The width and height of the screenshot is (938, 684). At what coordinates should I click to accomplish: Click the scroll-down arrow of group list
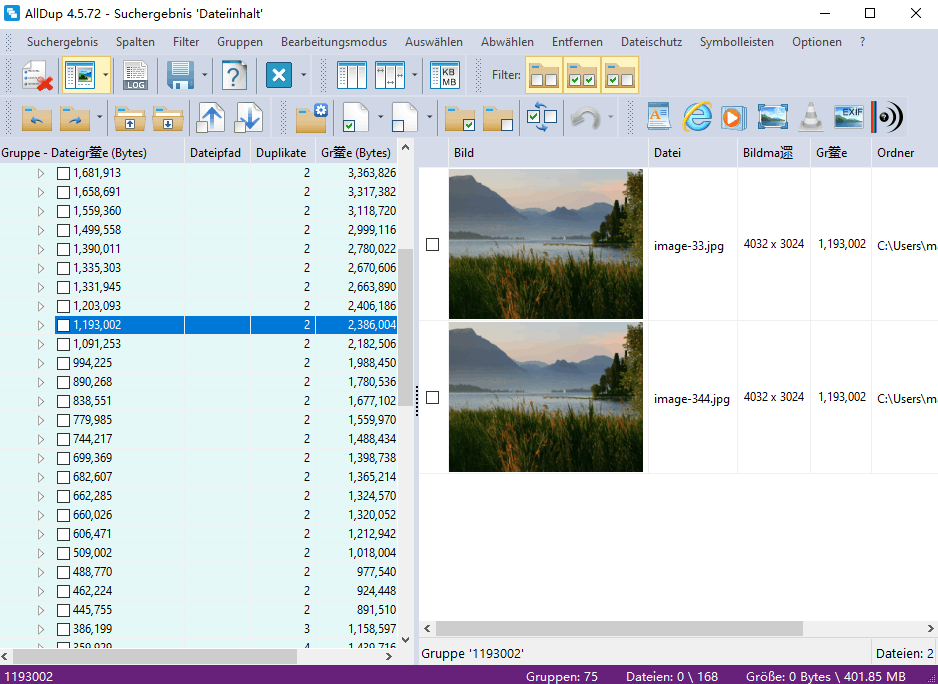pos(406,640)
